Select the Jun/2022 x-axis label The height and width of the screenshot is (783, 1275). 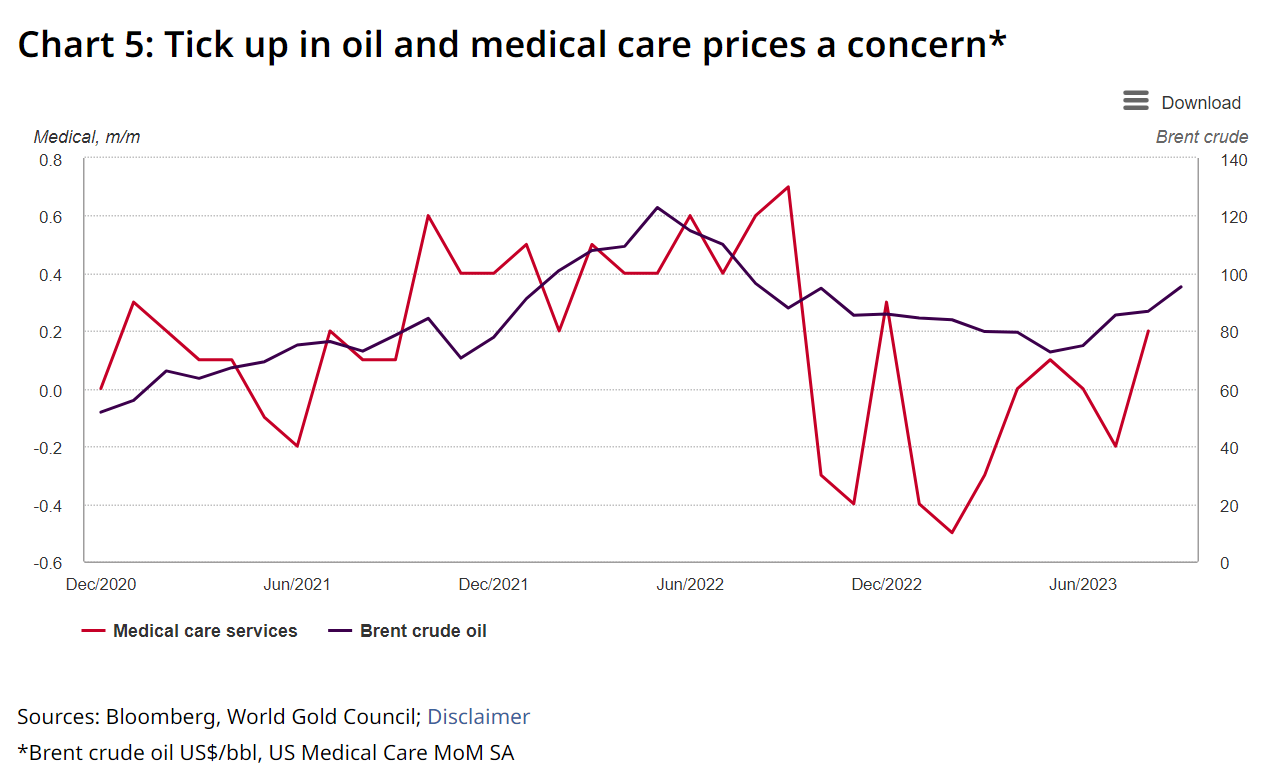coord(689,584)
